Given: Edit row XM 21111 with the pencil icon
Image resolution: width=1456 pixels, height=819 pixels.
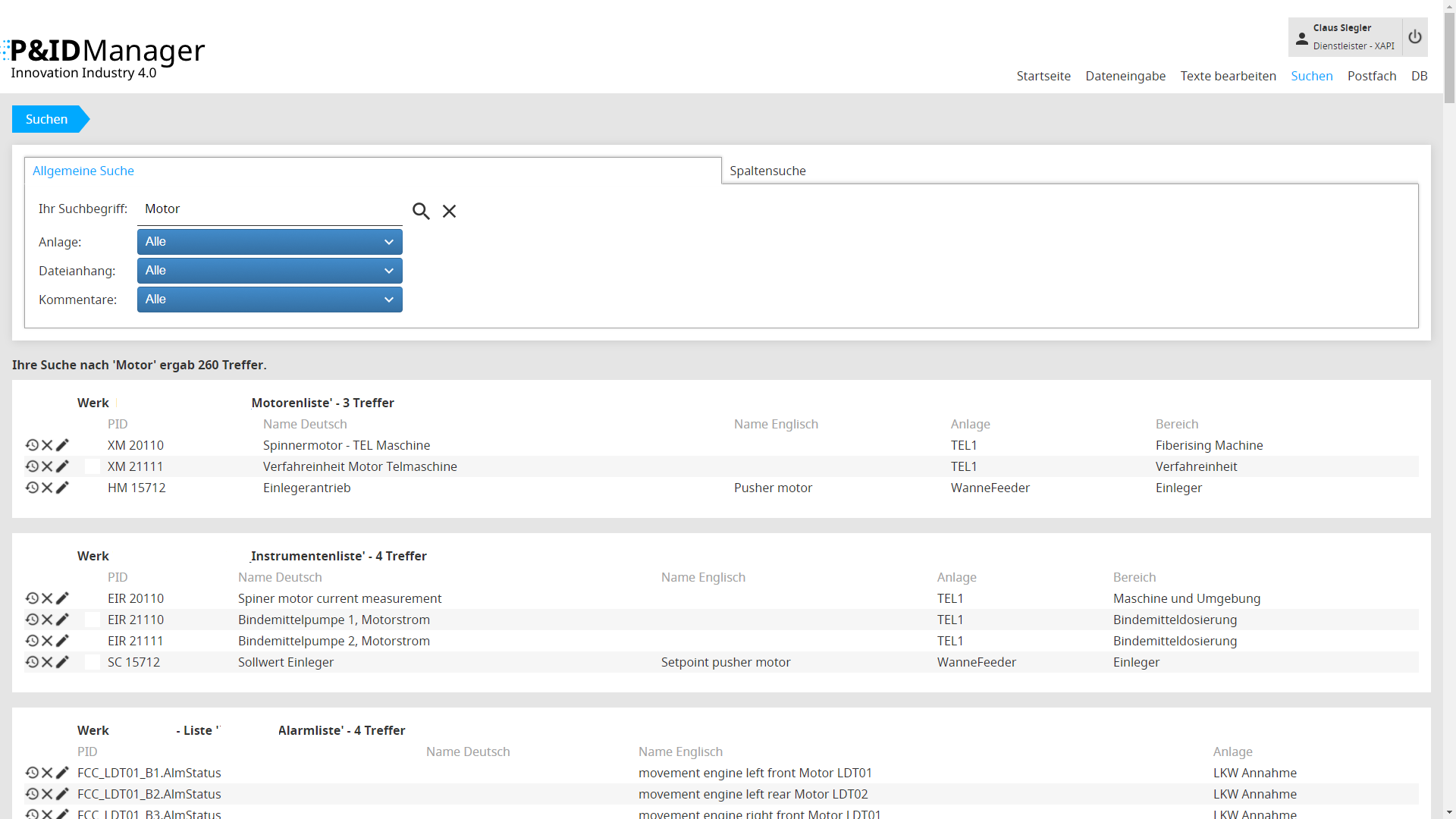Looking at the screenshot, I should [x=62, y=466].
